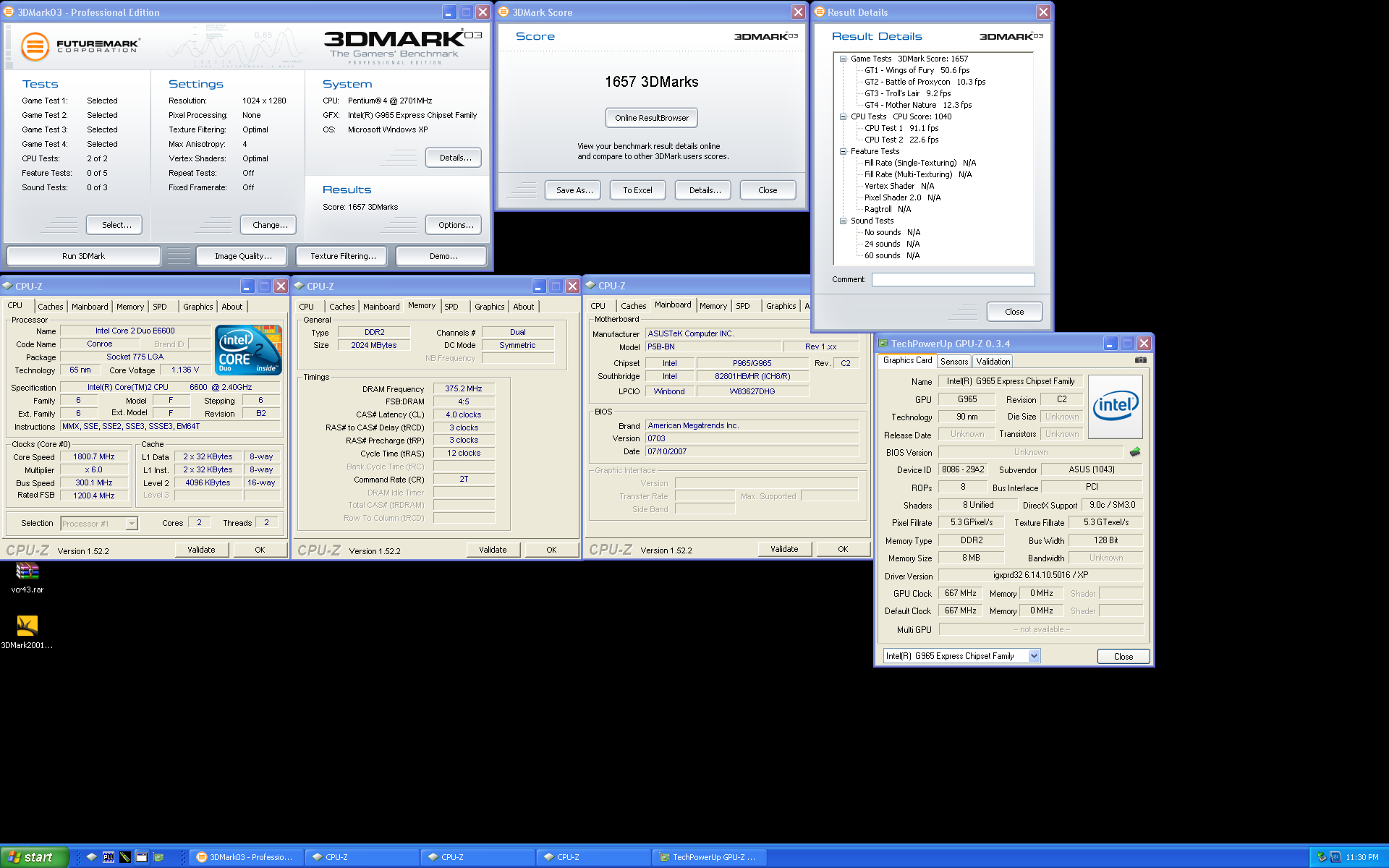Click the Futuremark Corporation logo

pyautogui.click(x=80, y=46)
